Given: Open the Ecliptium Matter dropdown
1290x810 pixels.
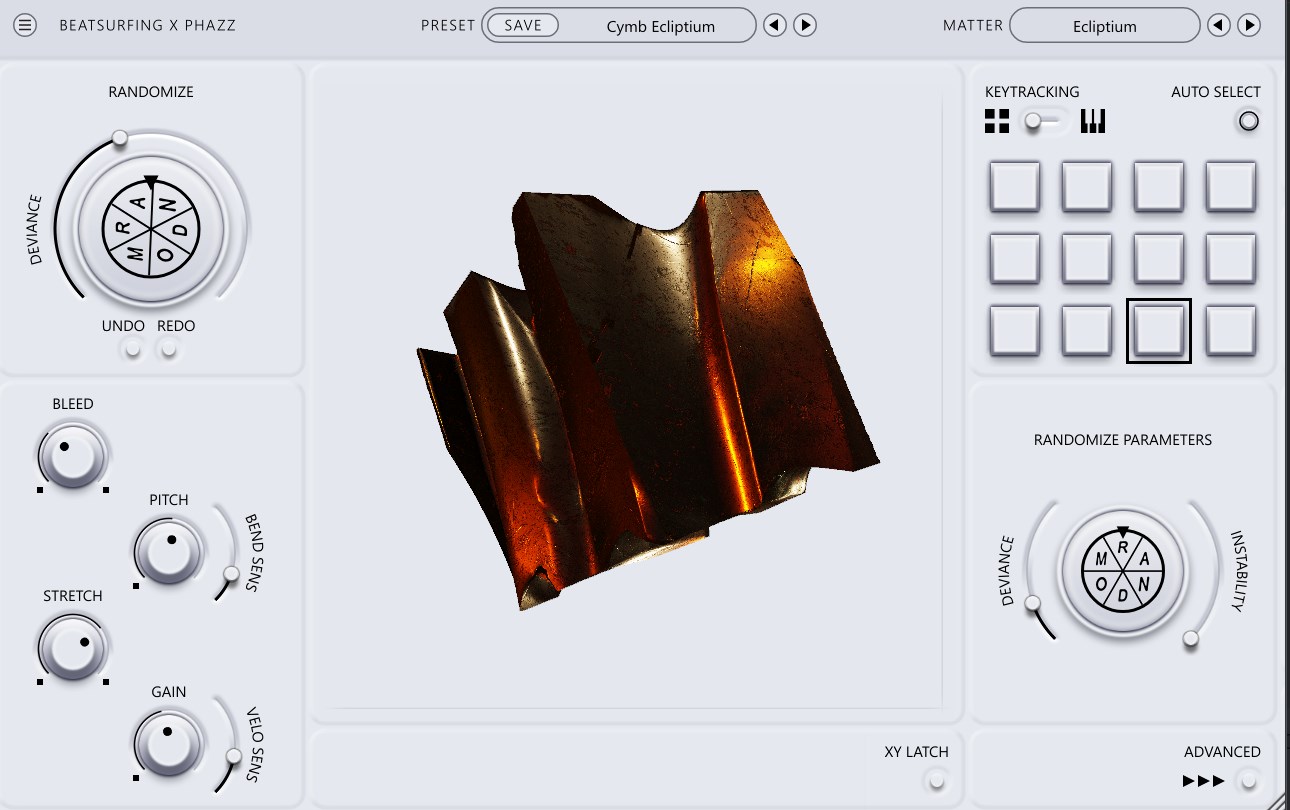Looking at the screenshot, I should [x=1104, y=27].
